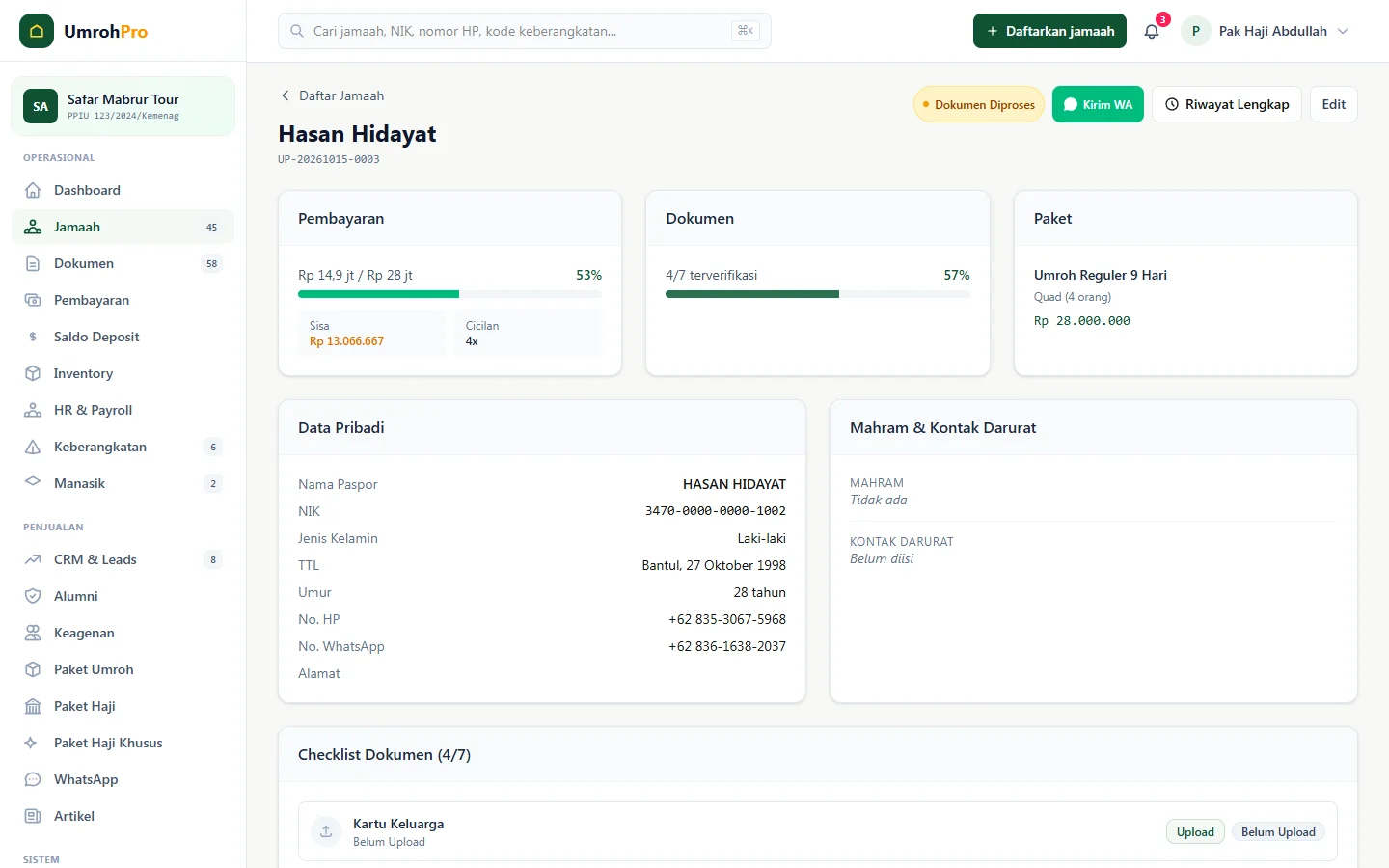Screen dimensions: 1389x868
Task: Click the jamaah code UP-20261015-0003
Action: [x=329, y=159]
